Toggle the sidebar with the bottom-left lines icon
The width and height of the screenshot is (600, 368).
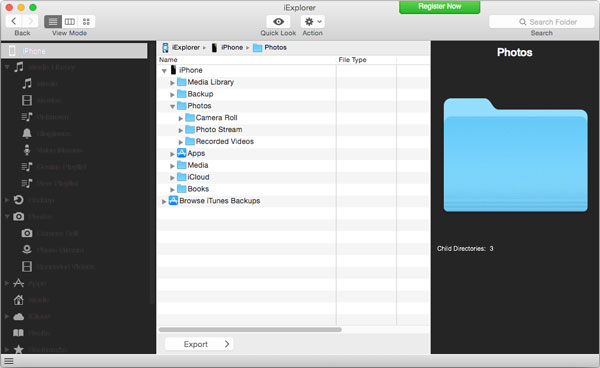click(x=9, y=361)
